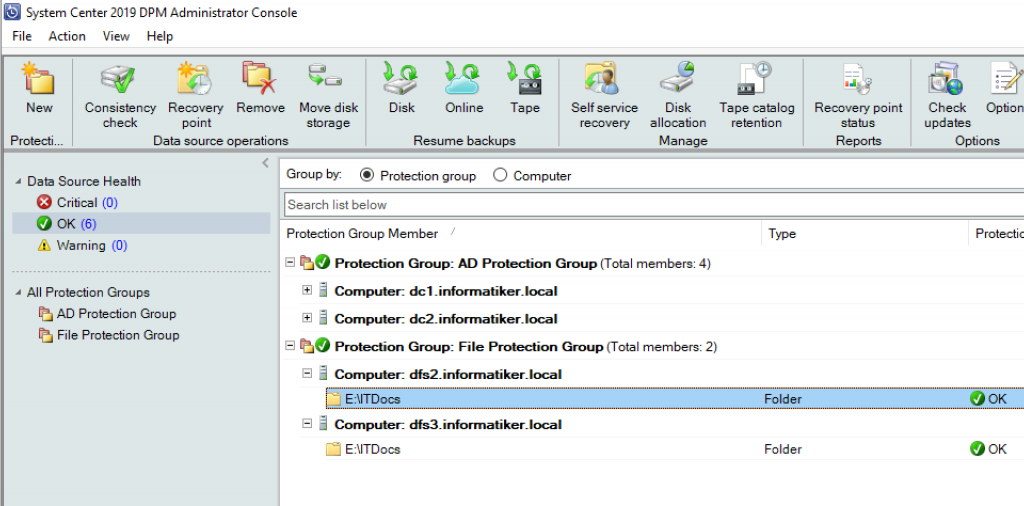
Task: Select E:\ITDocs under dfs3 computer
Action: click(372, 449)
